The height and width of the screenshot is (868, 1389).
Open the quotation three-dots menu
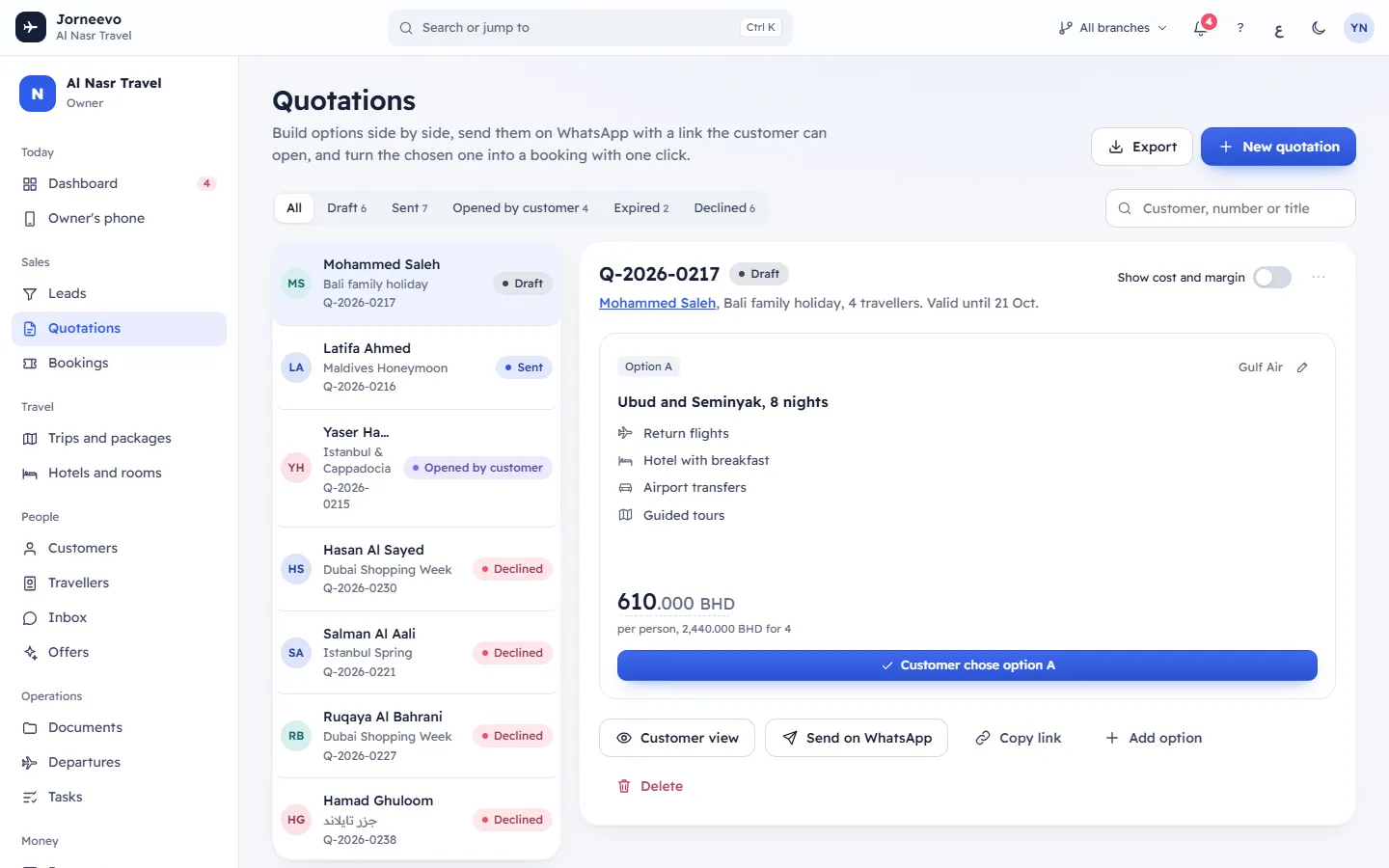pyautogui.click(x=1319, y=277)
